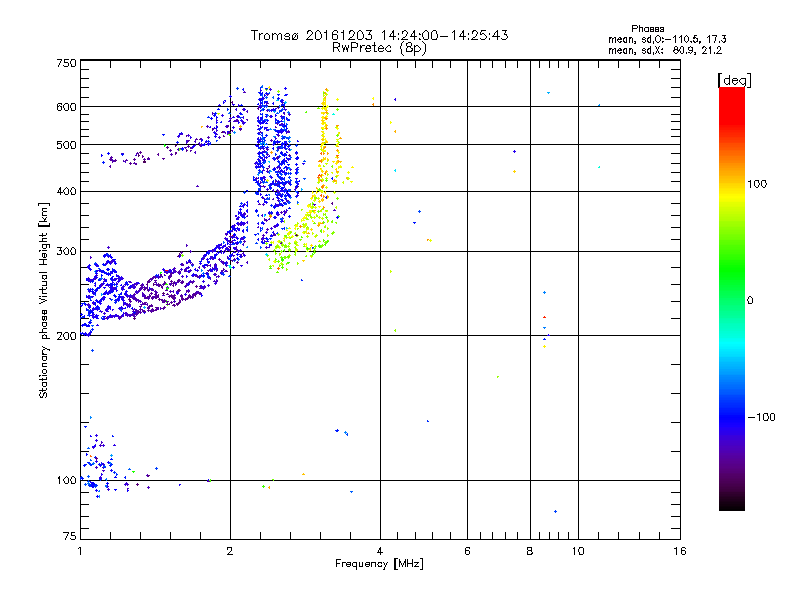
Task: Click the y-axis tick label "750"
Action: pos(66,63)
